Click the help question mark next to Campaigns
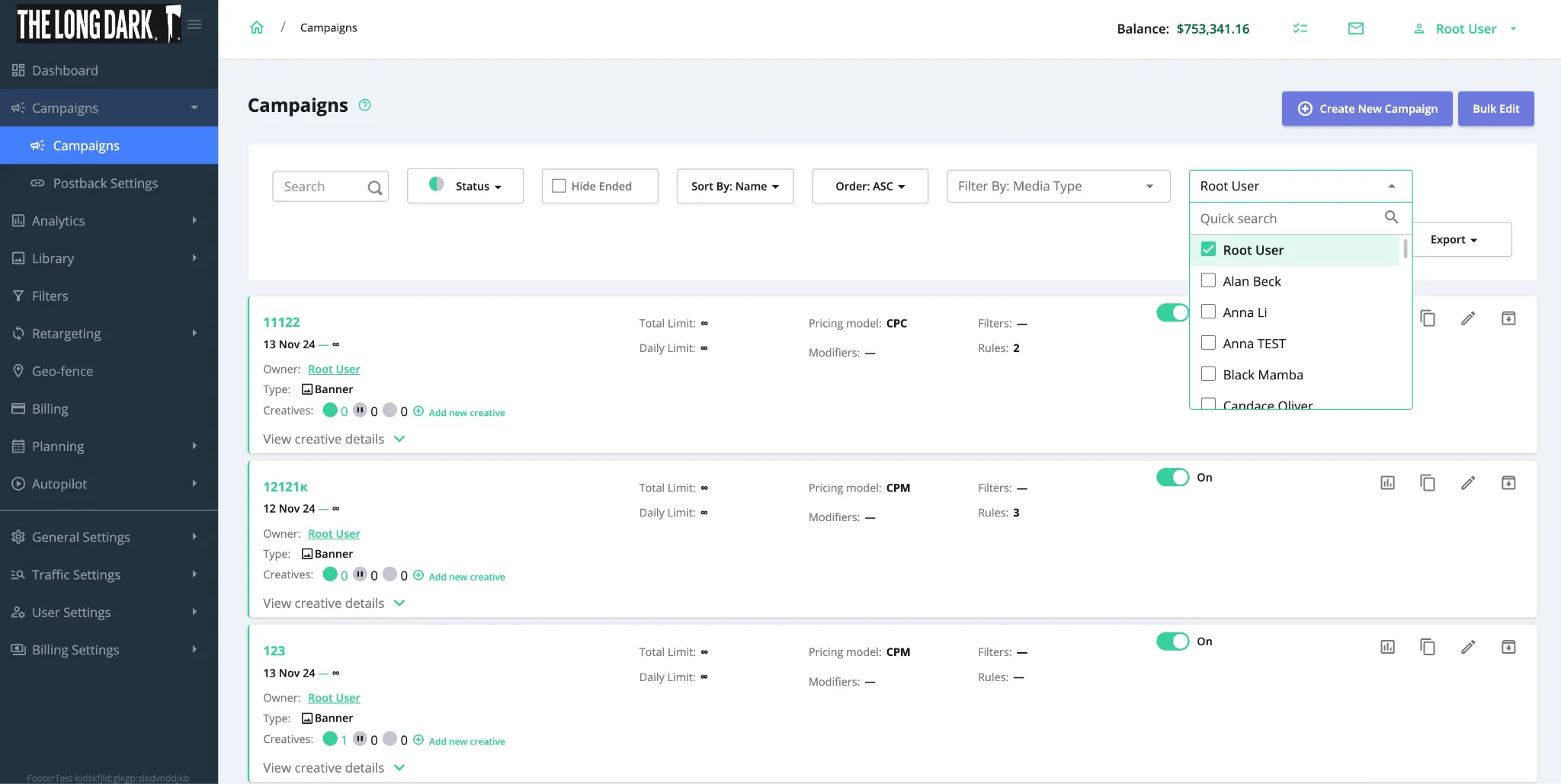 click(x=365, y=105)
